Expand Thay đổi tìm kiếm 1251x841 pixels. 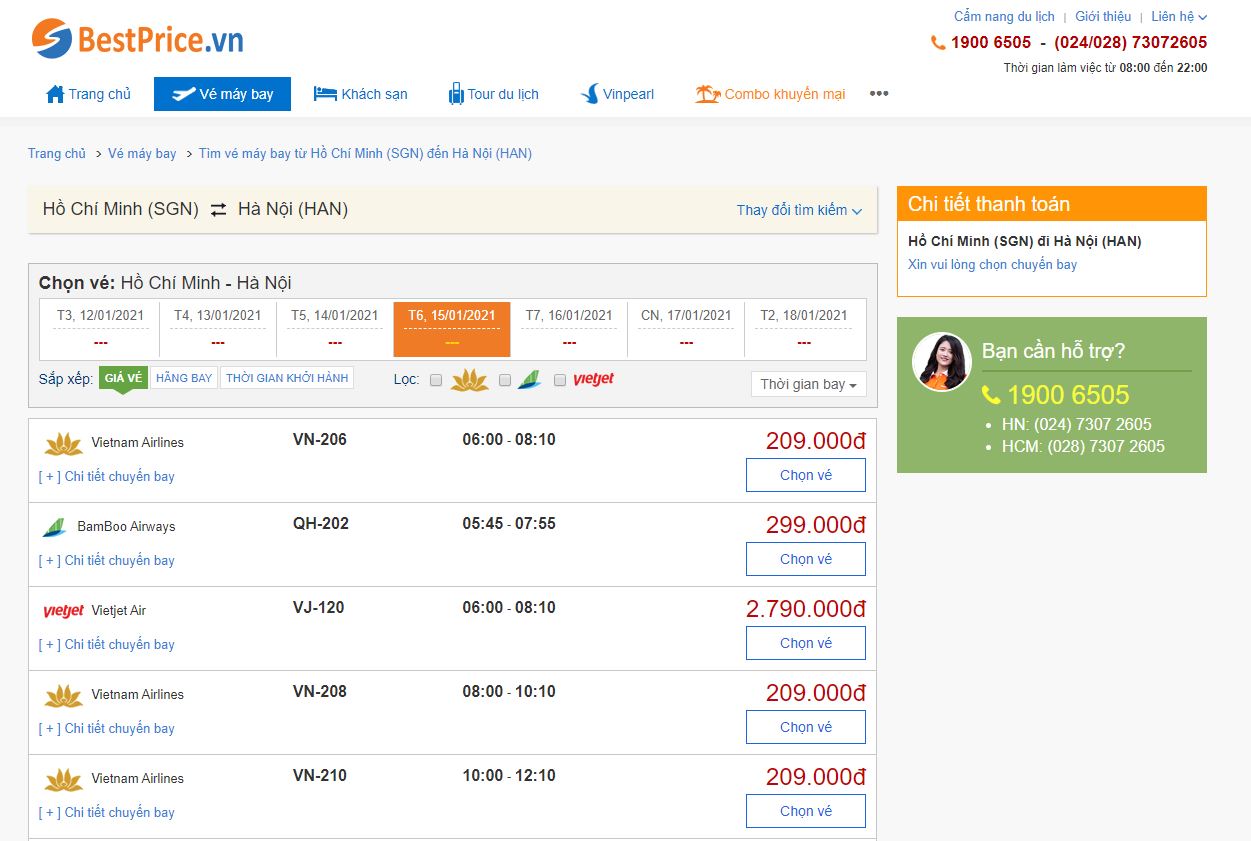click(799, 210)
